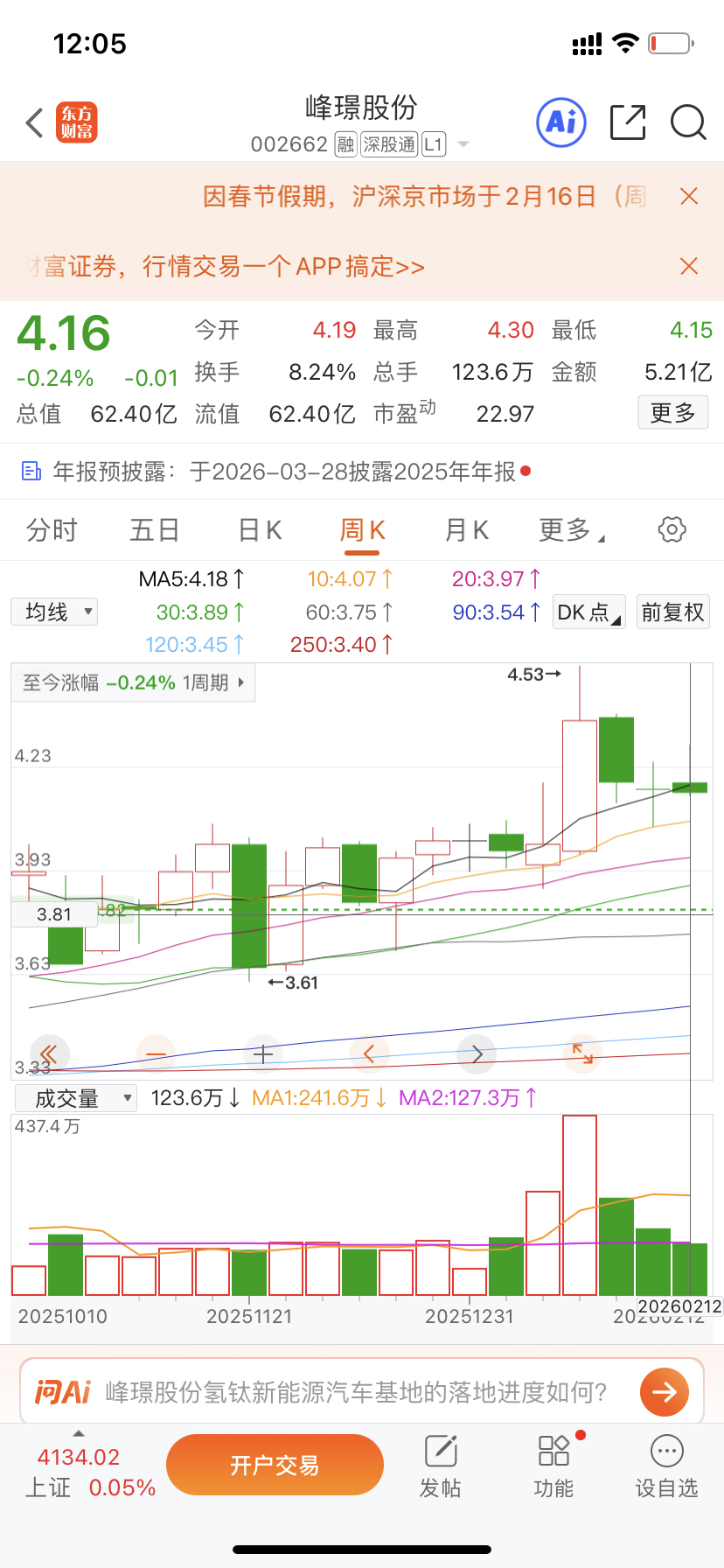Image resolution: width=724 pixels, height=1568 pixels.
Task: Close the 春节假期 notice banner
Action: click(x=689, y=196)
